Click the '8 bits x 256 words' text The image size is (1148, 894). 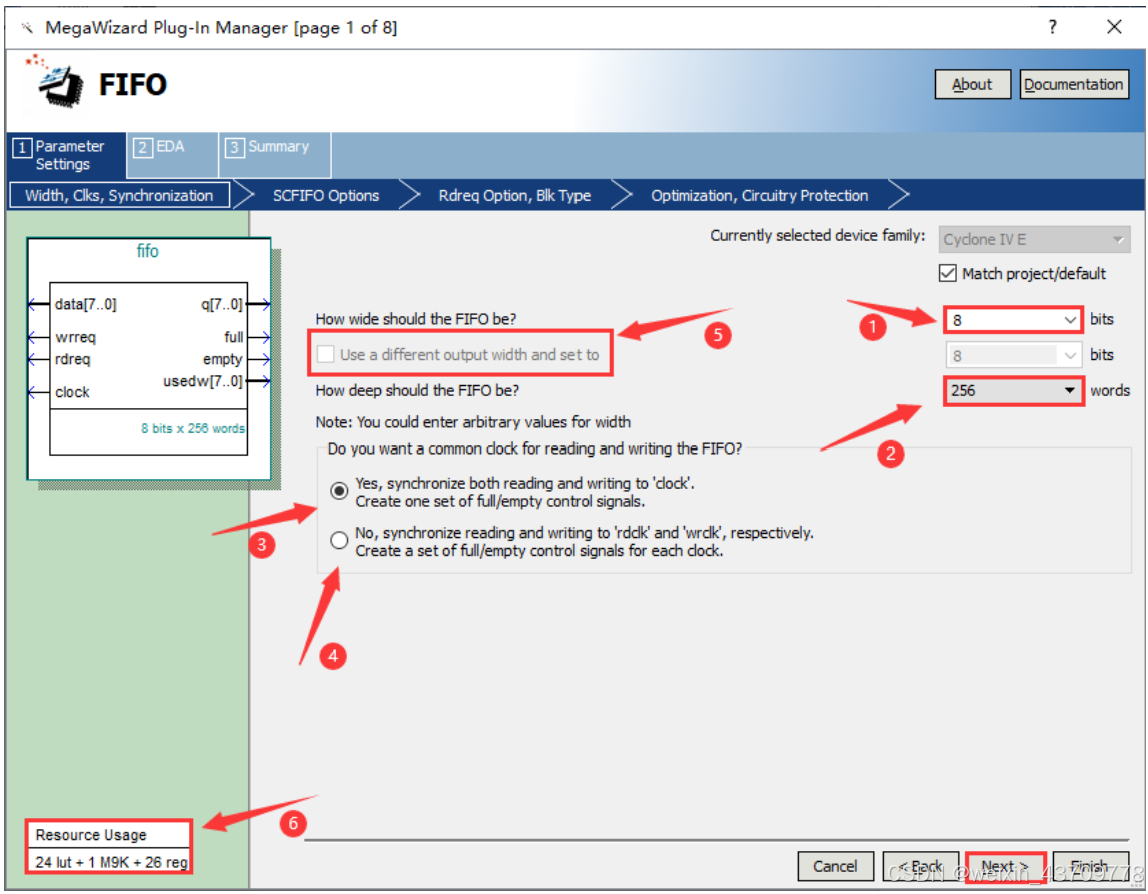click(193, 428)
